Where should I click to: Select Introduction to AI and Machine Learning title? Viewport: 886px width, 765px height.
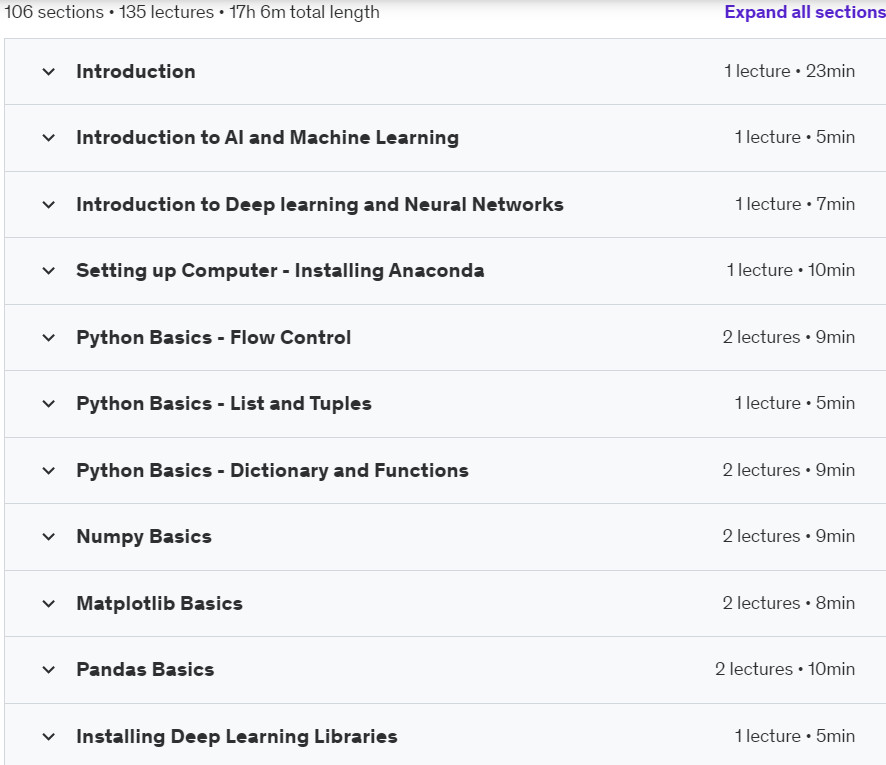(267, 138)
